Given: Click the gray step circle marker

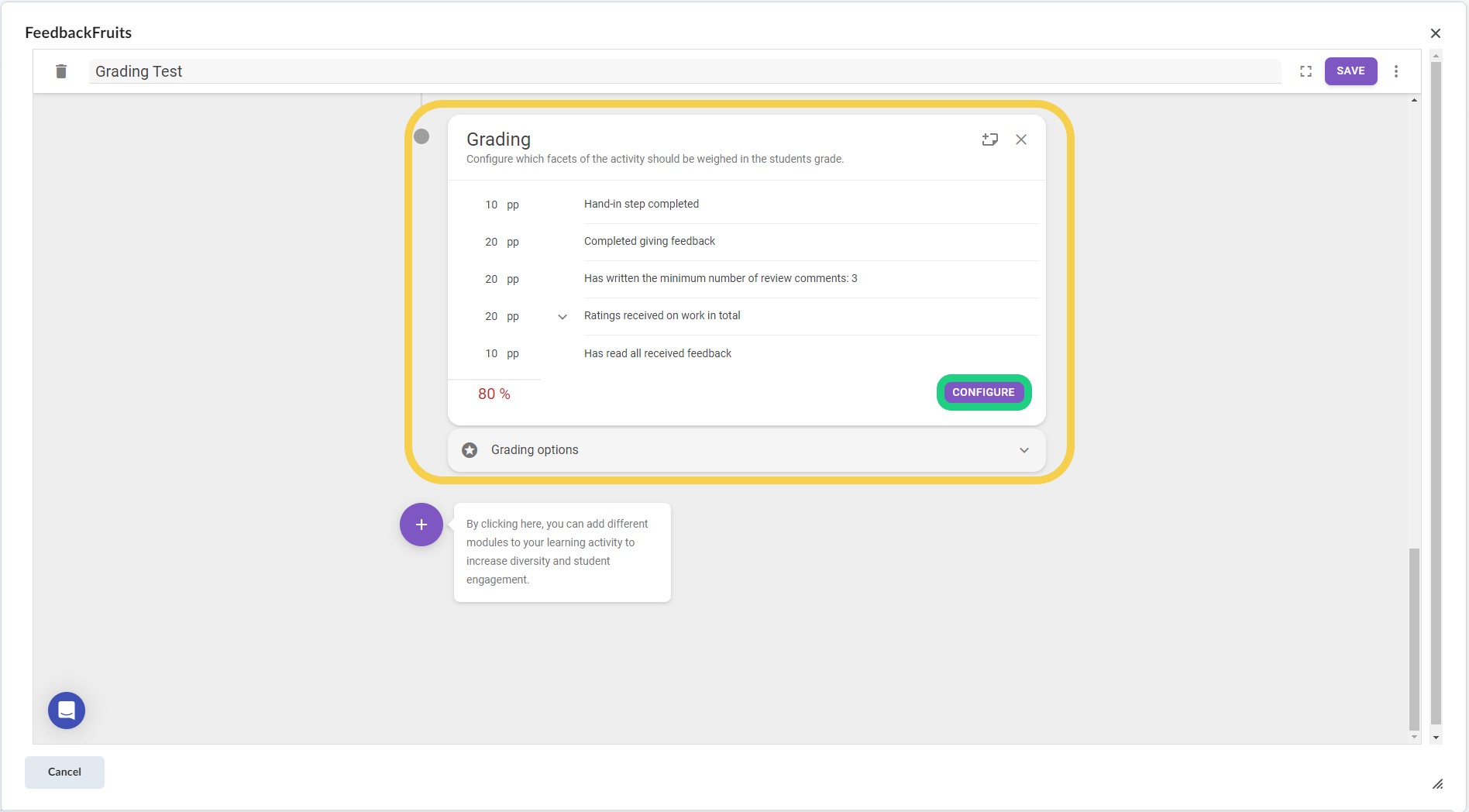Looking at the screenshot, I should [x=421, y=136].
